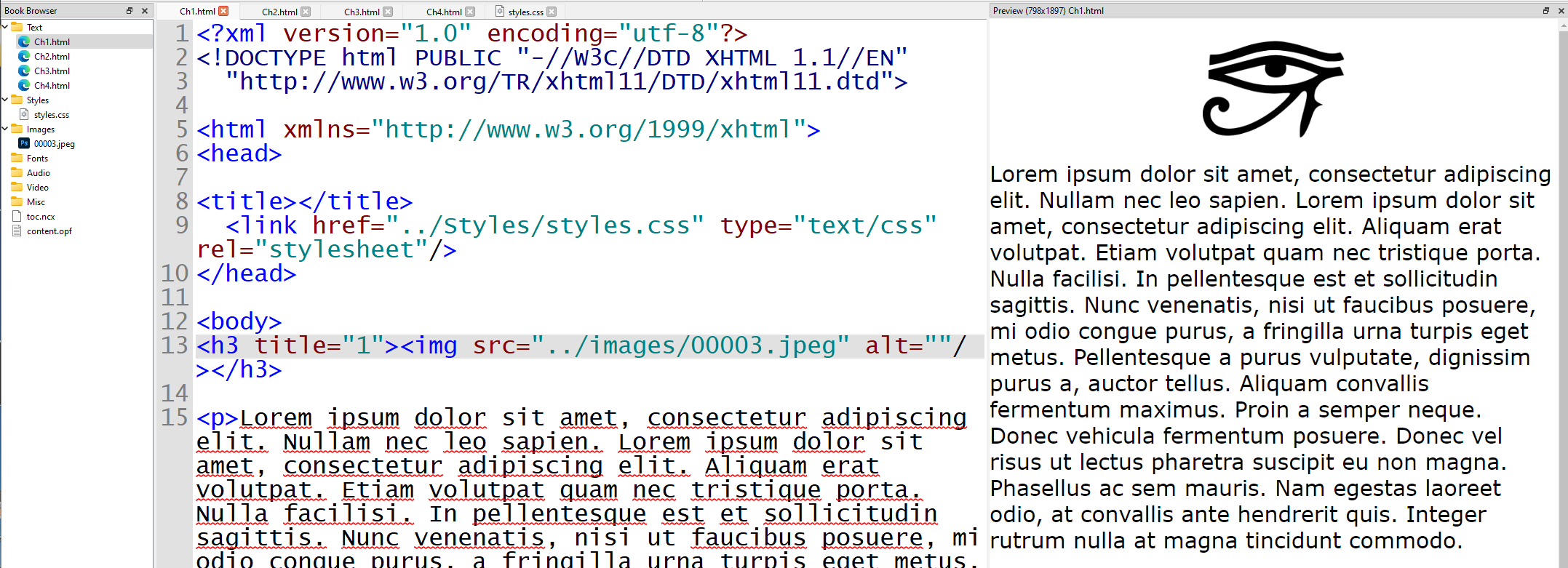Click the Ch1.html browser icon in tree

tap(24, 41)
